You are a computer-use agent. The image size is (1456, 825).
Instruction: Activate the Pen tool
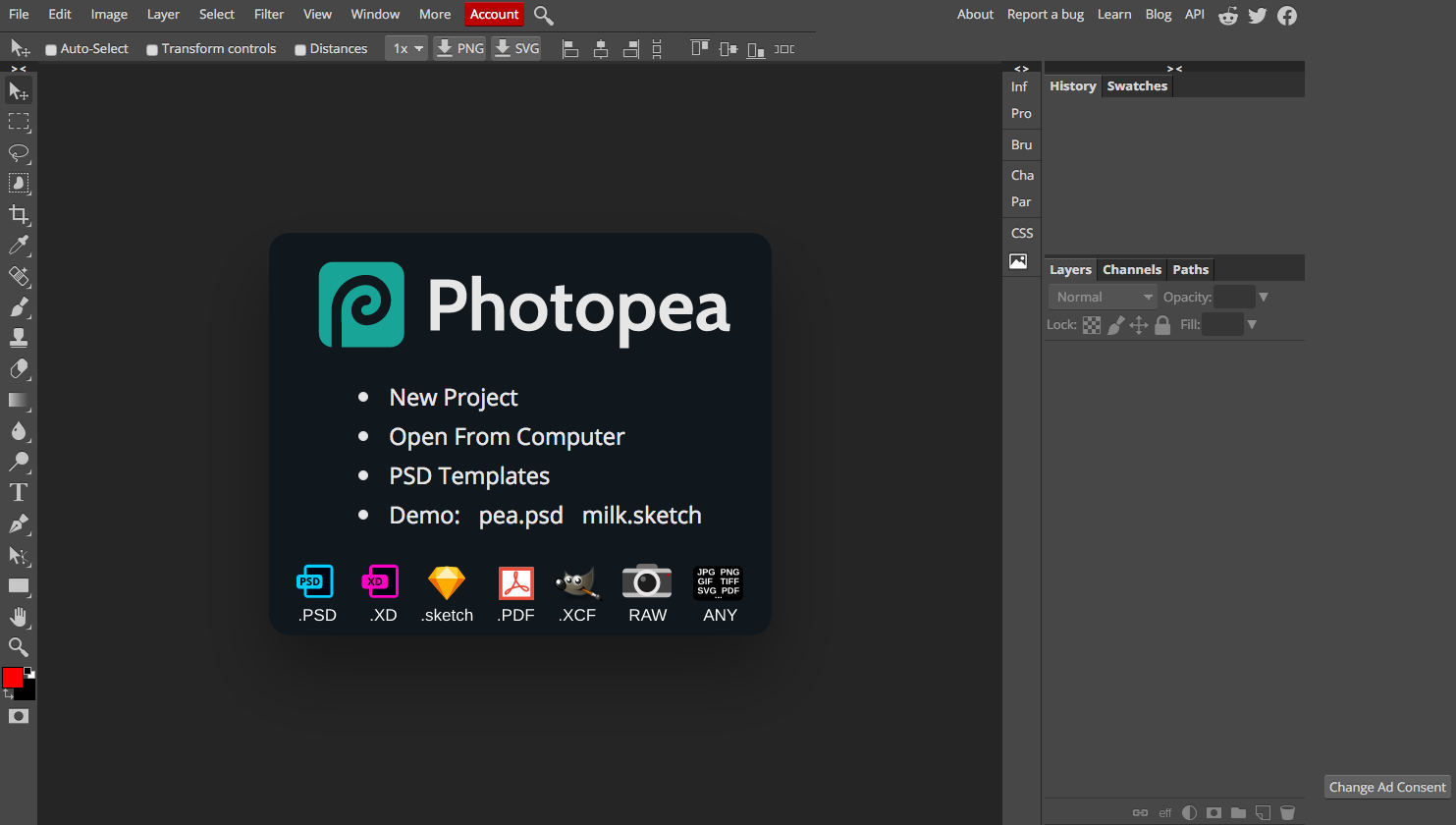(x=19, y=523)
